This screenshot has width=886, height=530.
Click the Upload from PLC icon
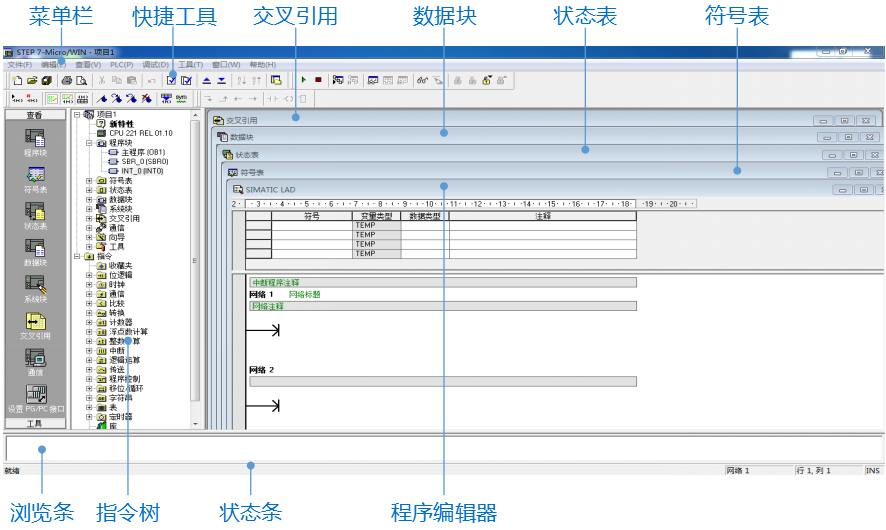pos(207,80)
